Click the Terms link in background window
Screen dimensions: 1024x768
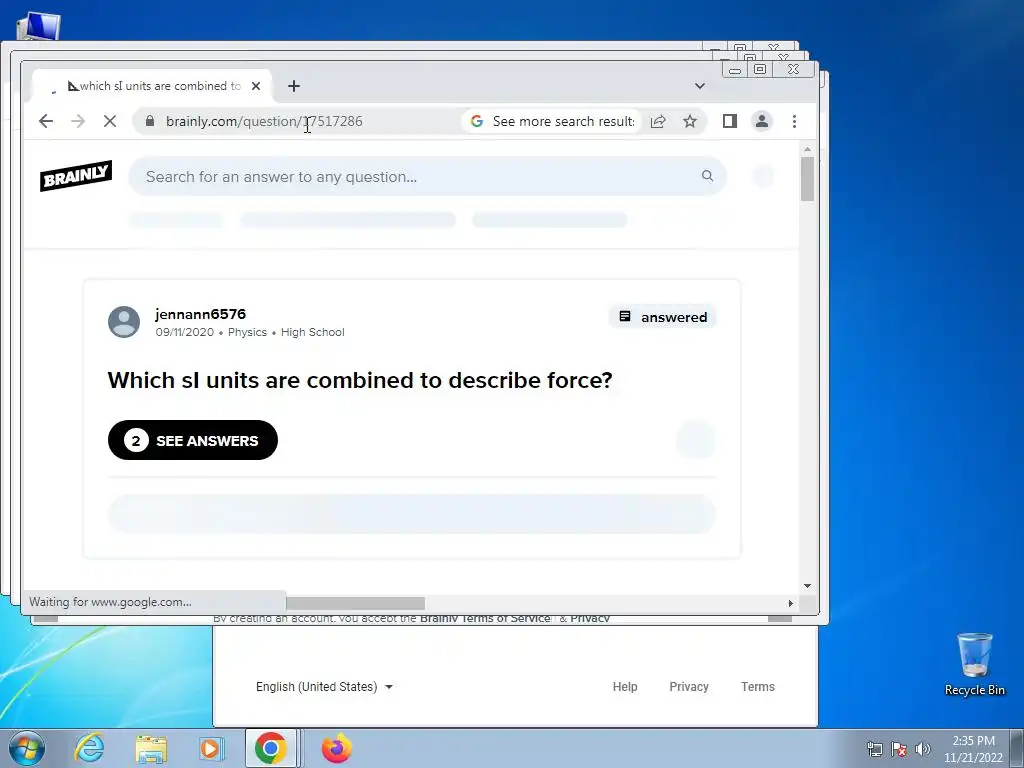tap(758, 686)
